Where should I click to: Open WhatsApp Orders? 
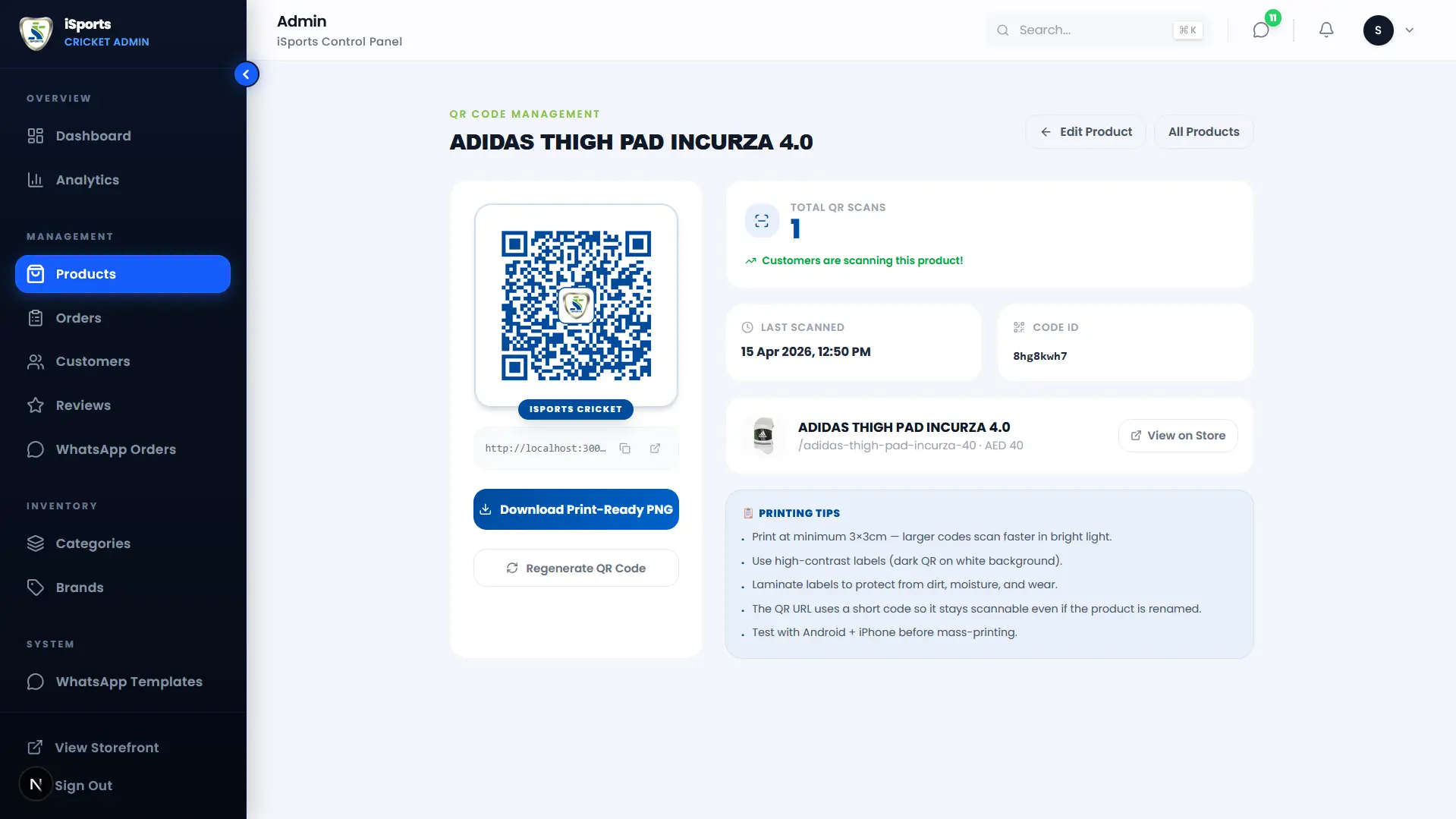point(123,449)
